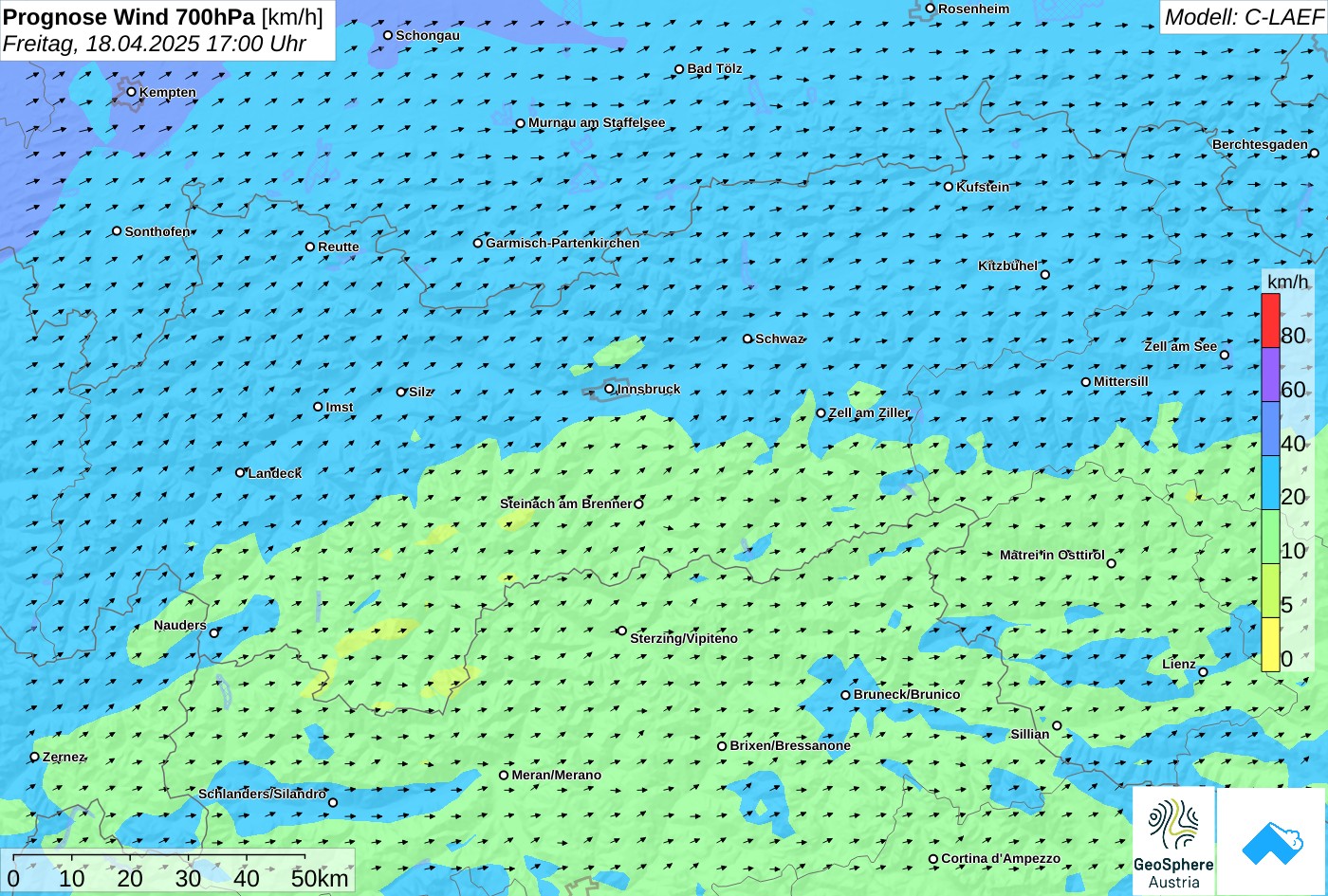This screenshot has width=1328, height=896.
Task: Click the Mittersill location marker
Action: (1086, 382)
